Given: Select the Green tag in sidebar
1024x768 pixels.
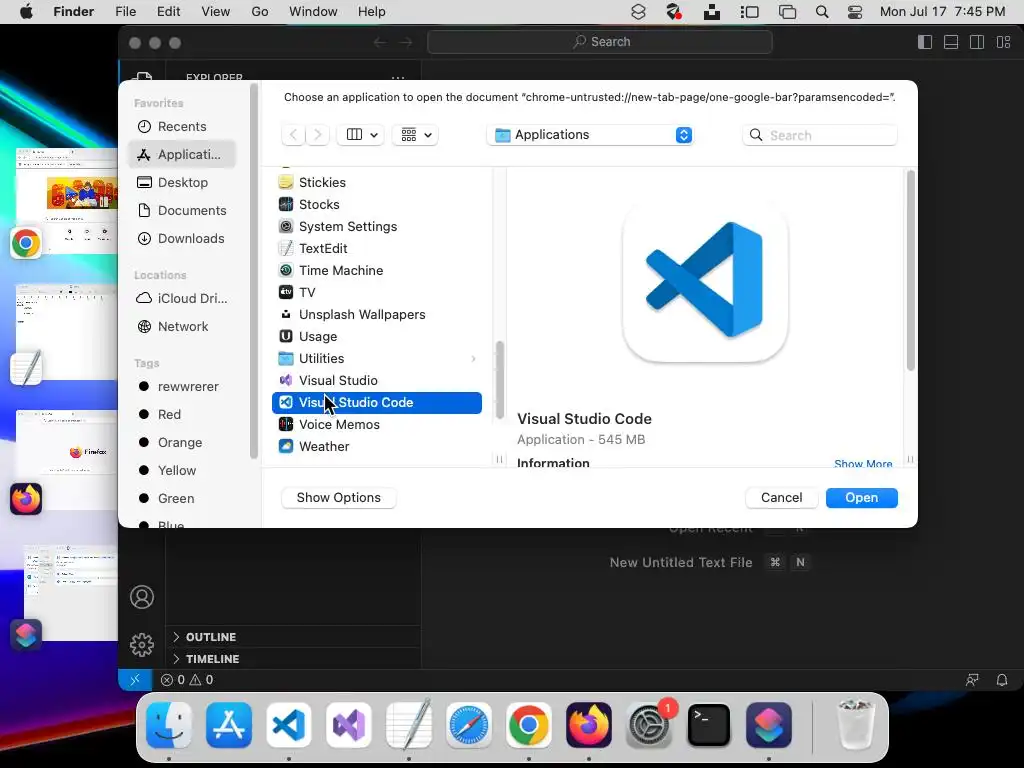Looking at the screenshot, I should click(182, 499).
